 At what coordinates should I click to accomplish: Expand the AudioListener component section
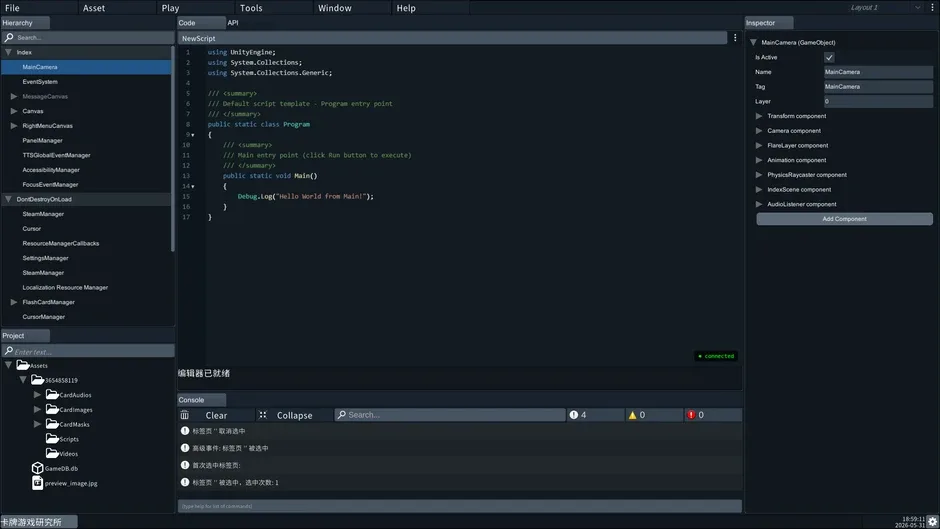coord(759,204)
